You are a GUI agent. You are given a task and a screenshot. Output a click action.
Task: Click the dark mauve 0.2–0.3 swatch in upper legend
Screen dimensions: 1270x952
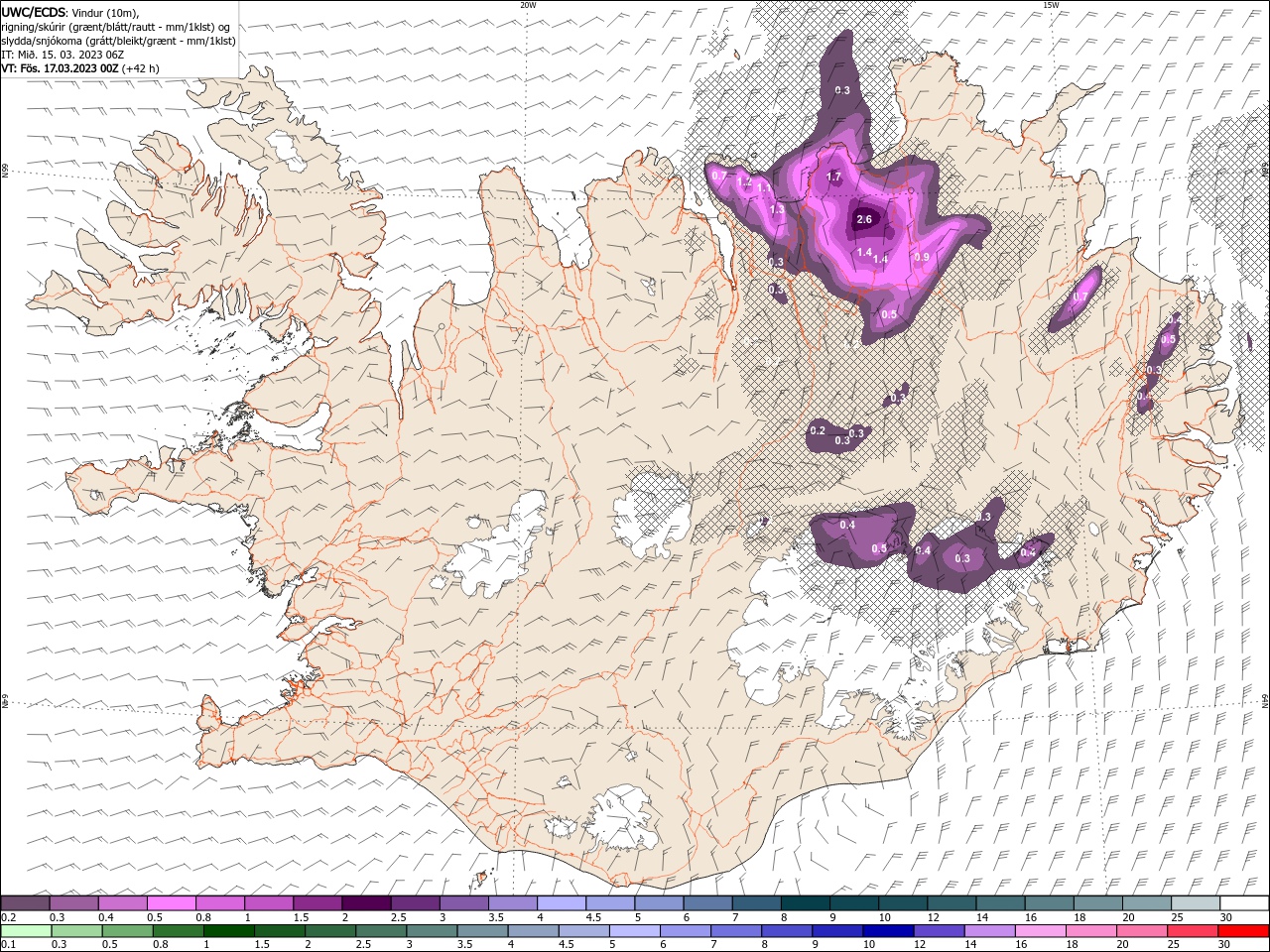[25, 902]
